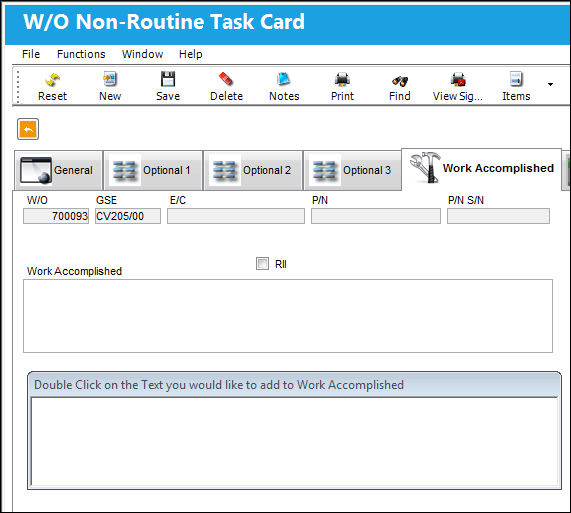
Task: Open Find with the binoculars icon
Action: pos(399,87)
